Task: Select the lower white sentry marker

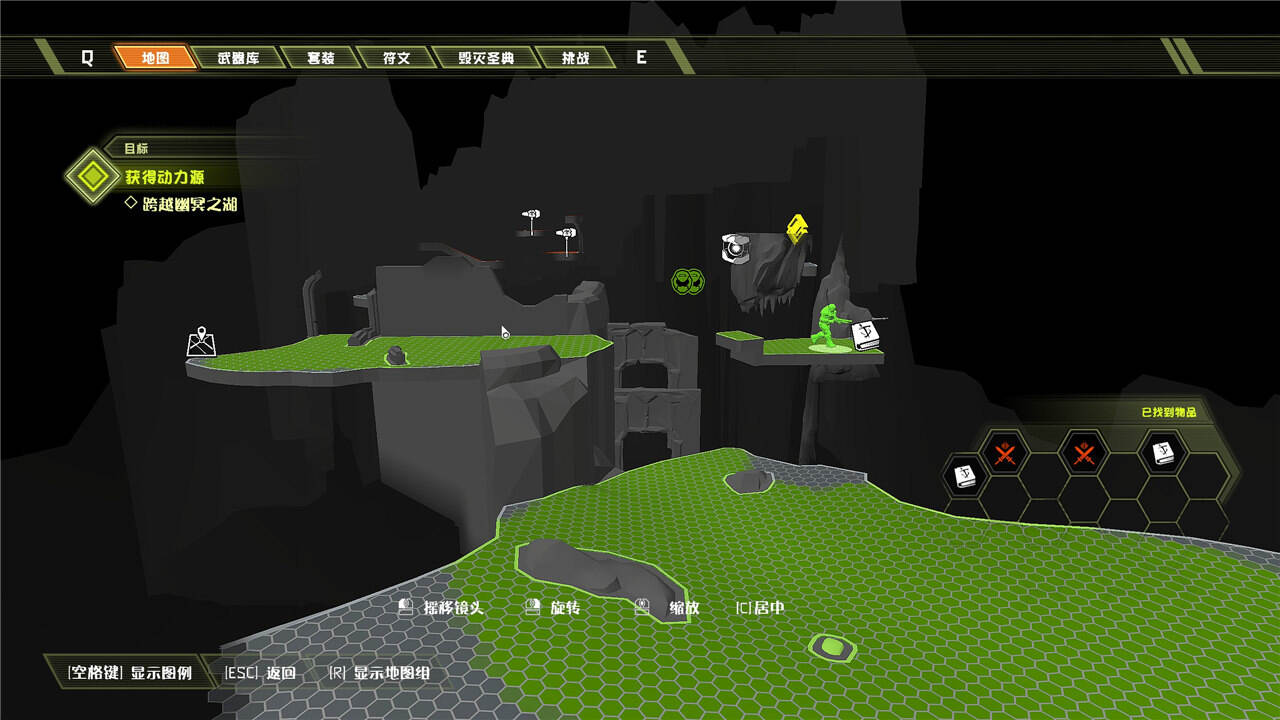Action: point(566,235)
